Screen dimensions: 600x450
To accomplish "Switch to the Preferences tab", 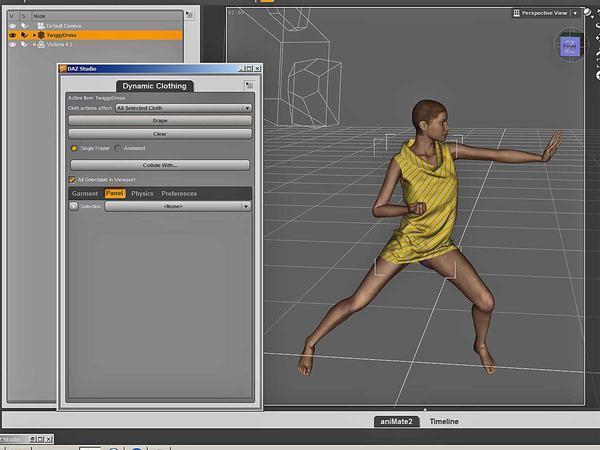I will coord(179,194).
